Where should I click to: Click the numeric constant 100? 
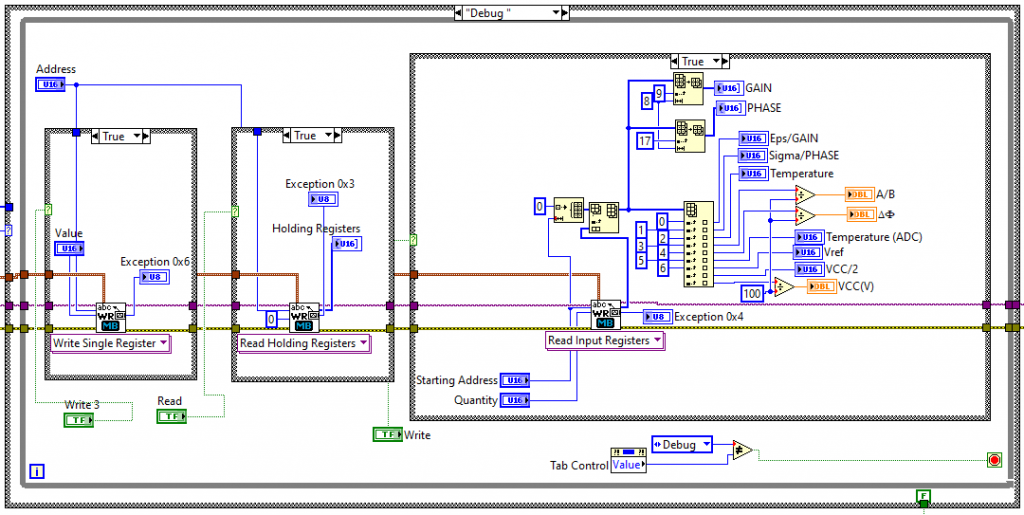click(754, 292)
